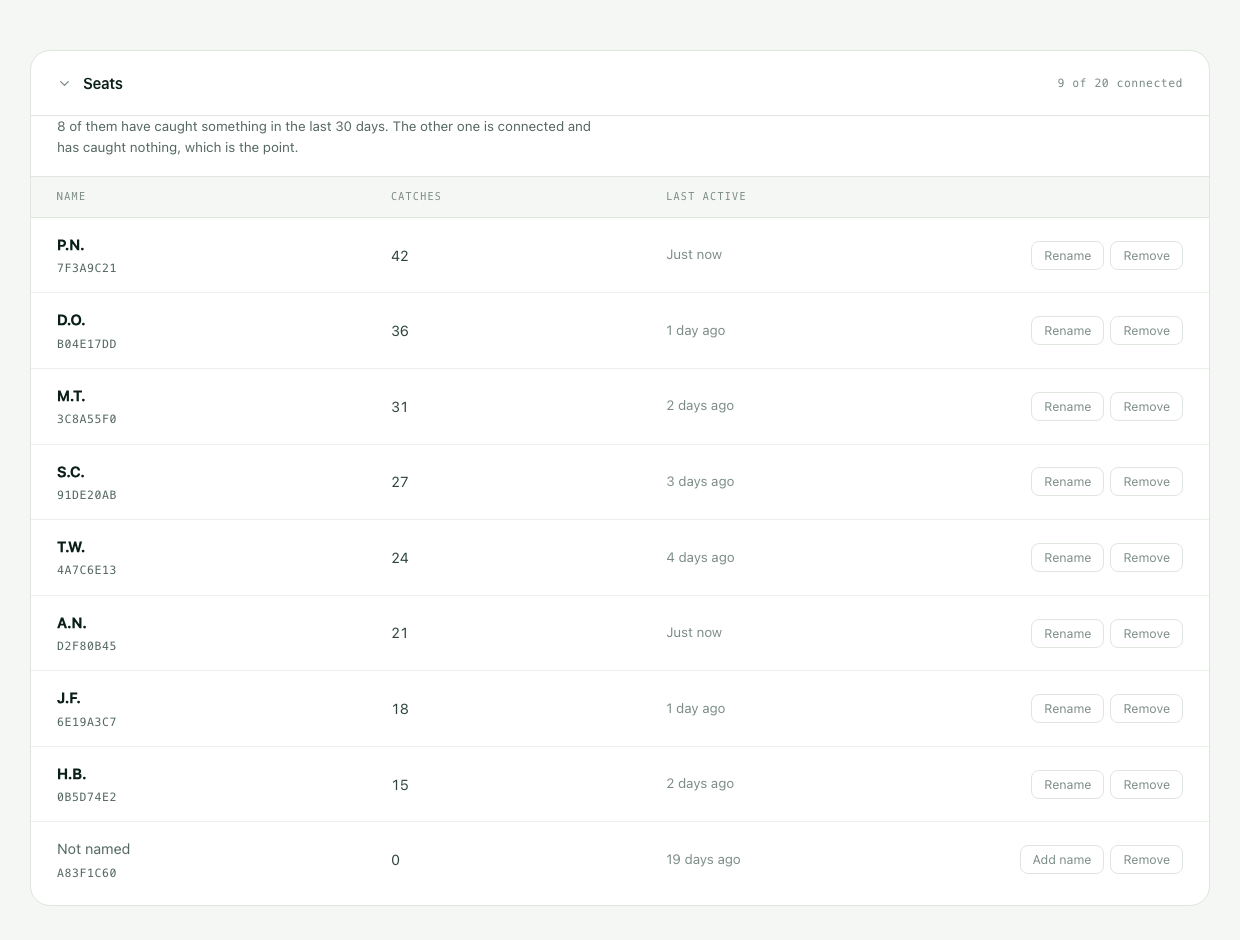The height and width of the screenshot is (940, 1240).
Task: Remove the T.W. seat
Action: pyautogui.click(x=1146, y=558)
